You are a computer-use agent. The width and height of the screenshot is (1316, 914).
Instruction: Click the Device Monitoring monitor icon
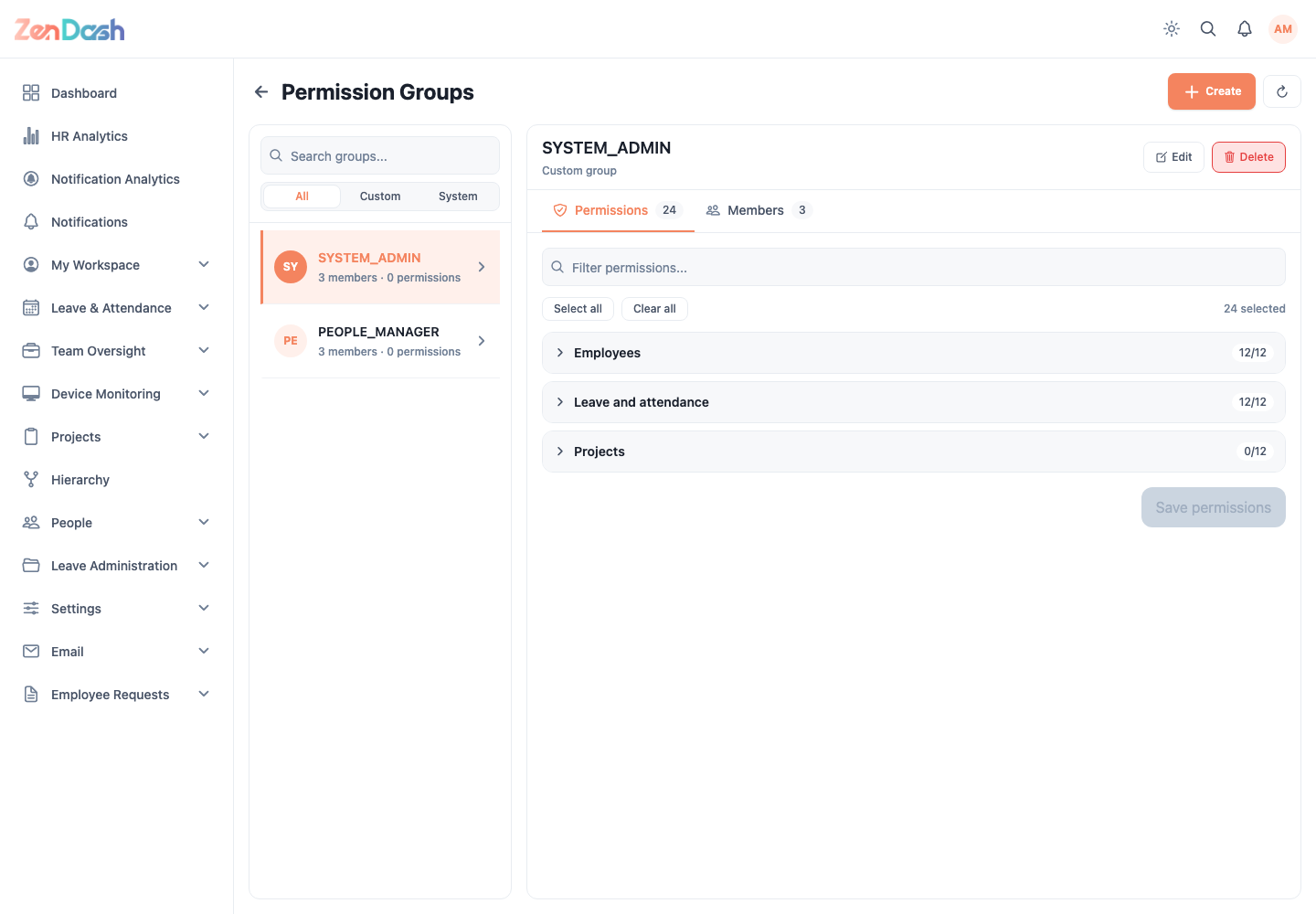(31, 394)
